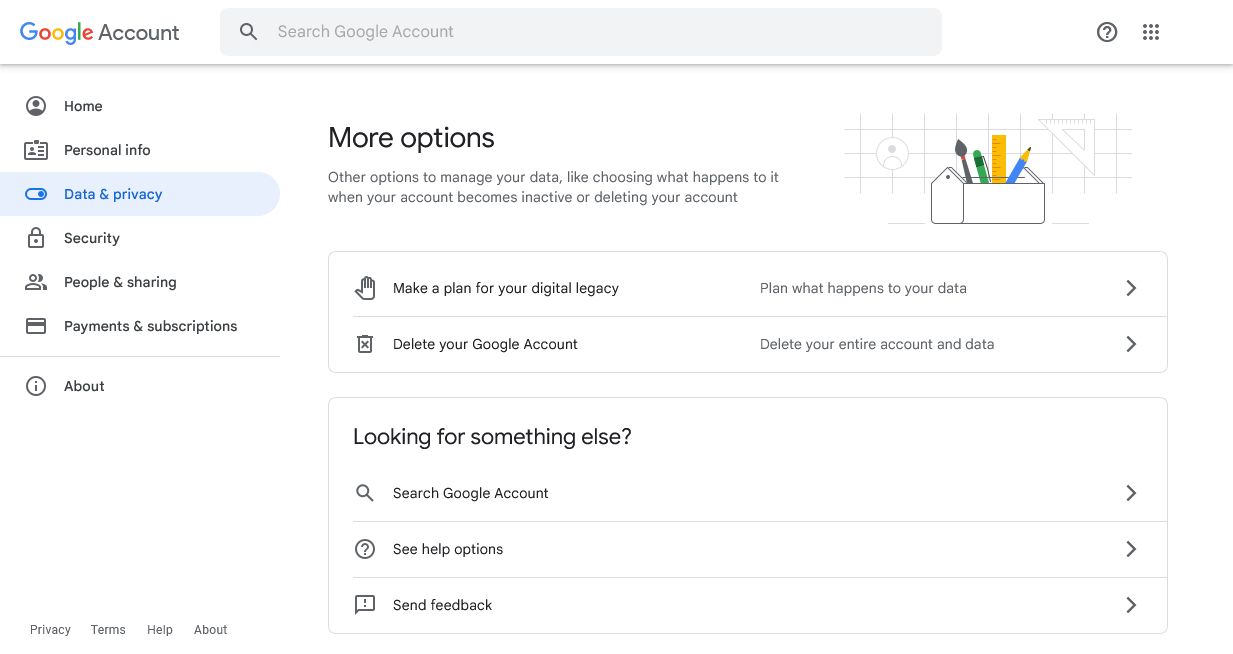The width and height of the screenshot is (1233, 654).
Task: Expand Make a plan for your digital legacy
Action: 1131,287
